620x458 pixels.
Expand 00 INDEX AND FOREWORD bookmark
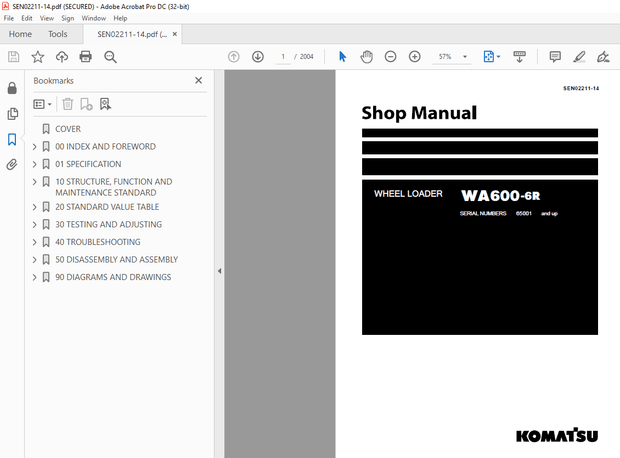pos(34,147)
